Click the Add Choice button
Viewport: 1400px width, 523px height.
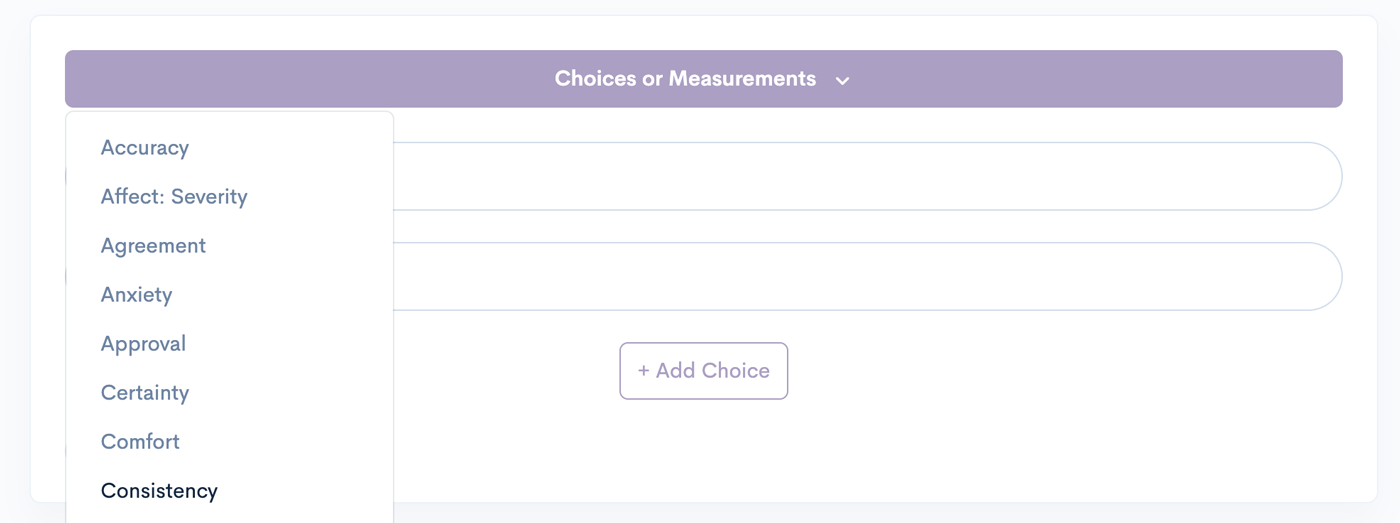pos(704,371)
